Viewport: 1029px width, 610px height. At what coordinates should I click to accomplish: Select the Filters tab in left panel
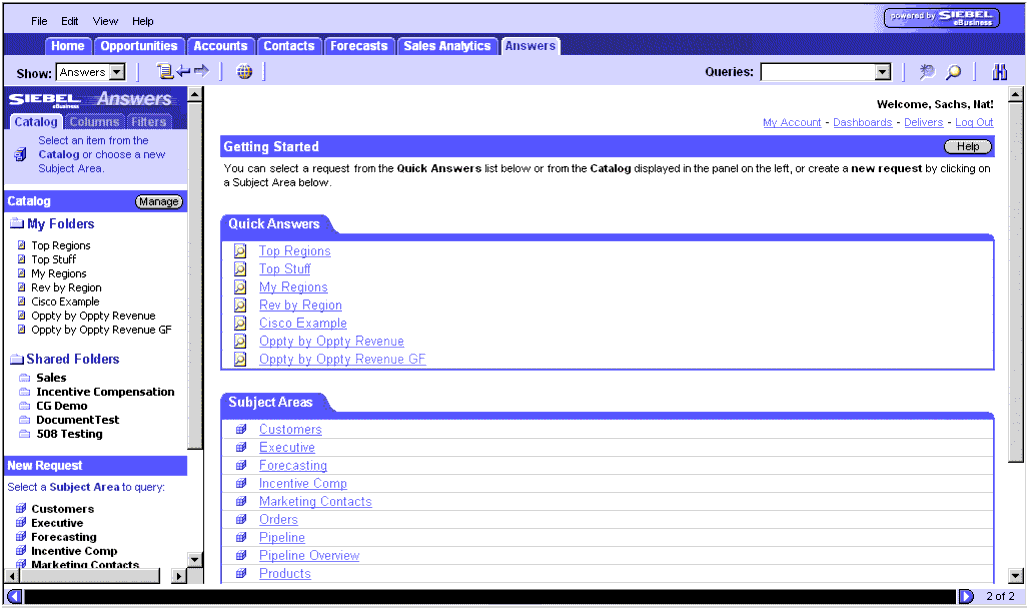click(148, 122)
